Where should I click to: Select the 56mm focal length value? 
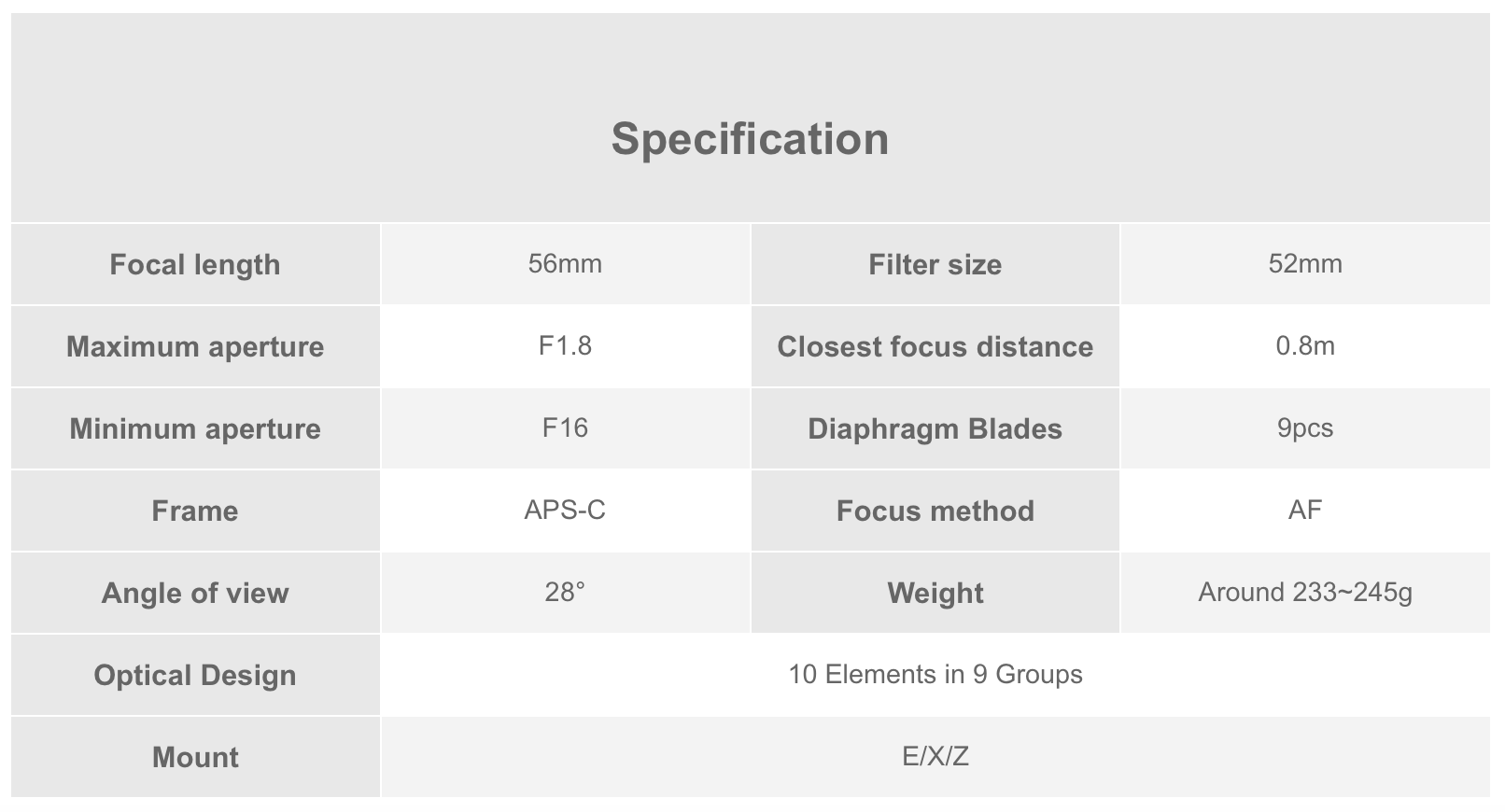point(565,264)
